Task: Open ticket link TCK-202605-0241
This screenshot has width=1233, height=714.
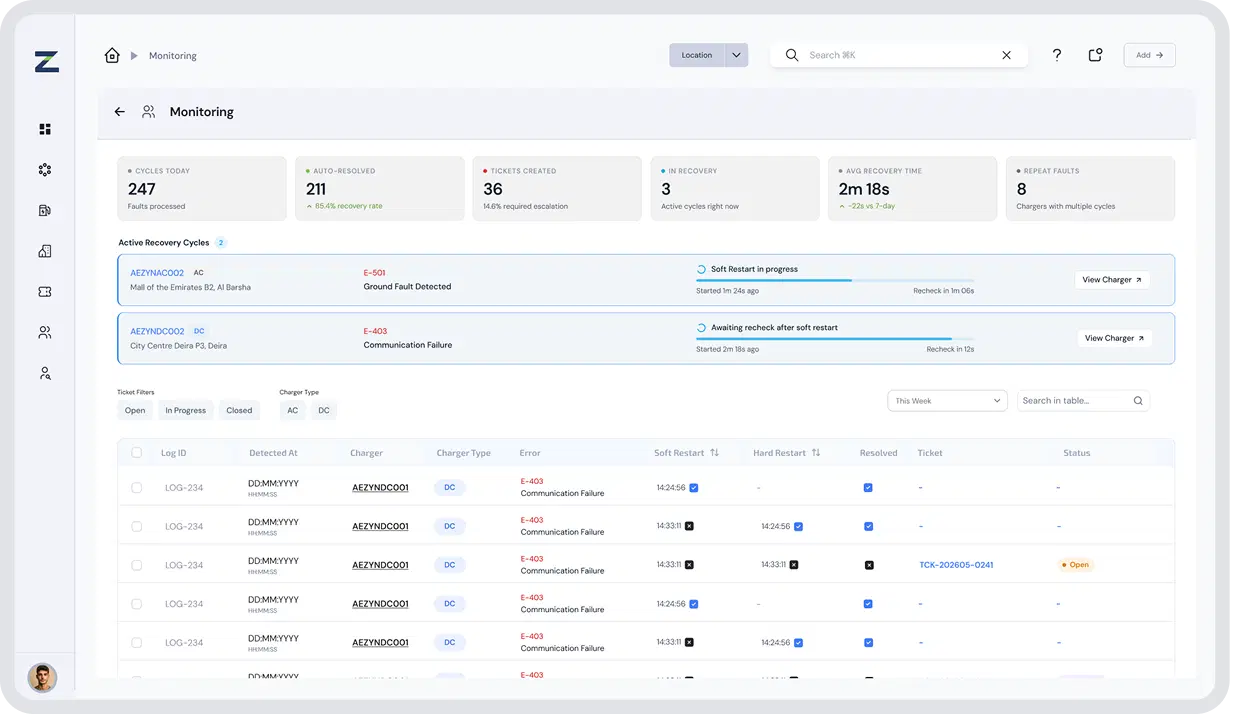Action: coord(956,565)
